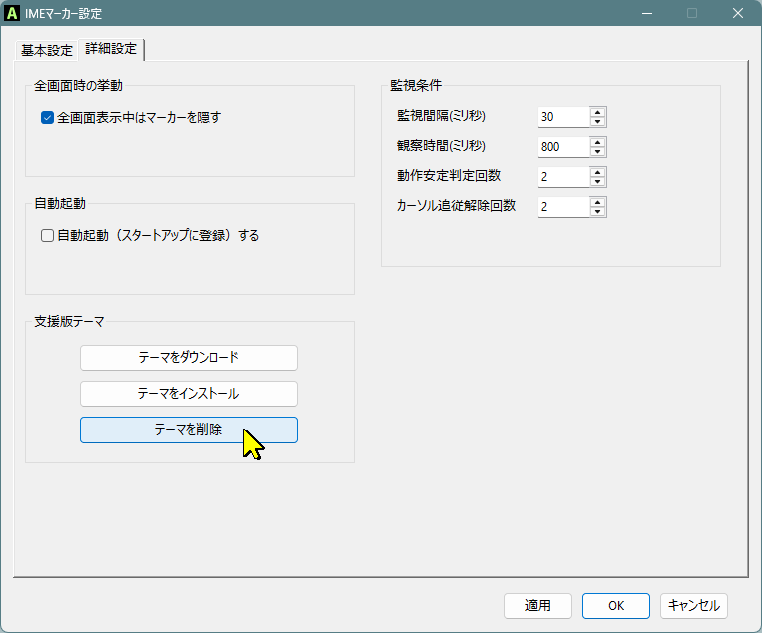Click the 全画面時の挙動 group label
Image resolution: width=762 pixels, height=633 pixels.
tap(78, 86)
